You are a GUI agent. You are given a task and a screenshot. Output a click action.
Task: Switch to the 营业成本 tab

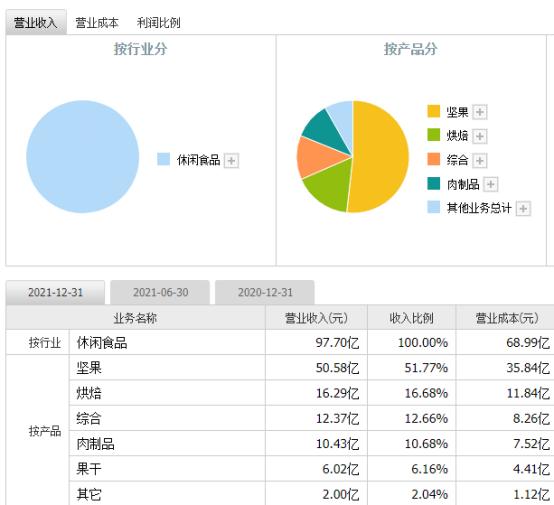[96, 23]
